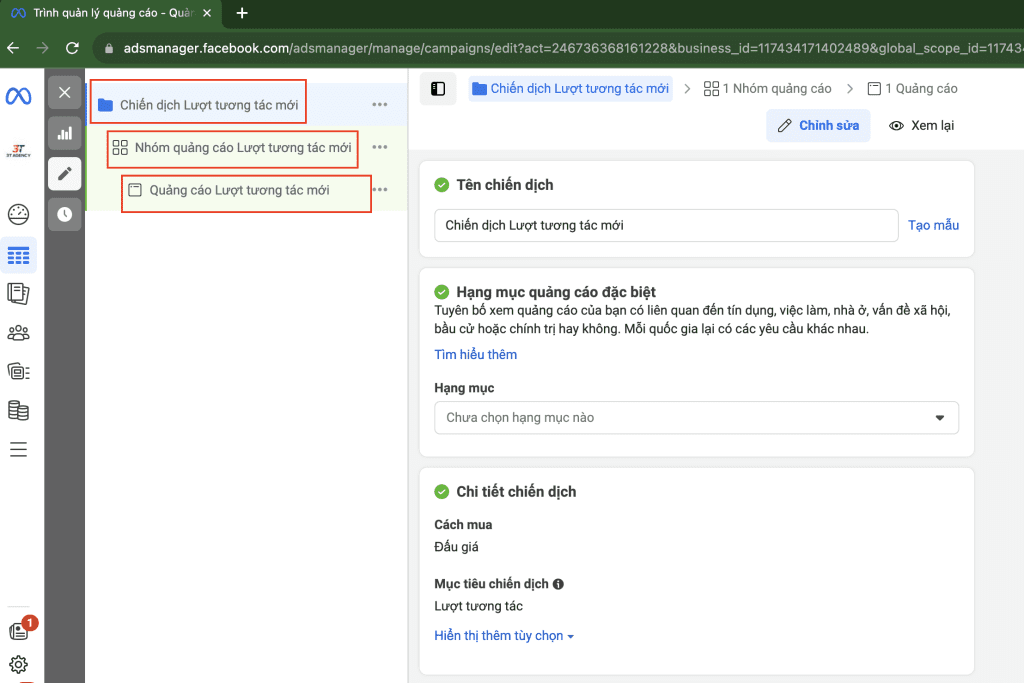Go to Chiến dịch breadcrumb tab

pyautogui.click(x=570, y=89)
